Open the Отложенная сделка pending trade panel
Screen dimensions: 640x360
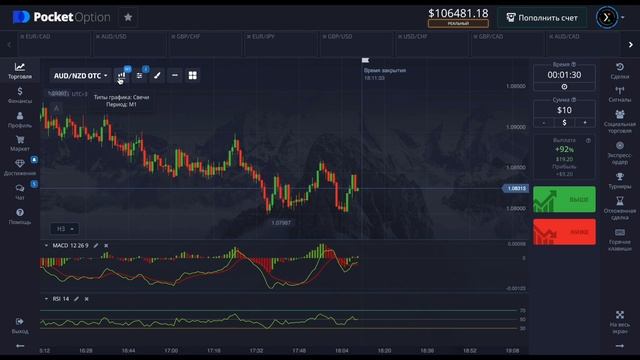point(620,208)
